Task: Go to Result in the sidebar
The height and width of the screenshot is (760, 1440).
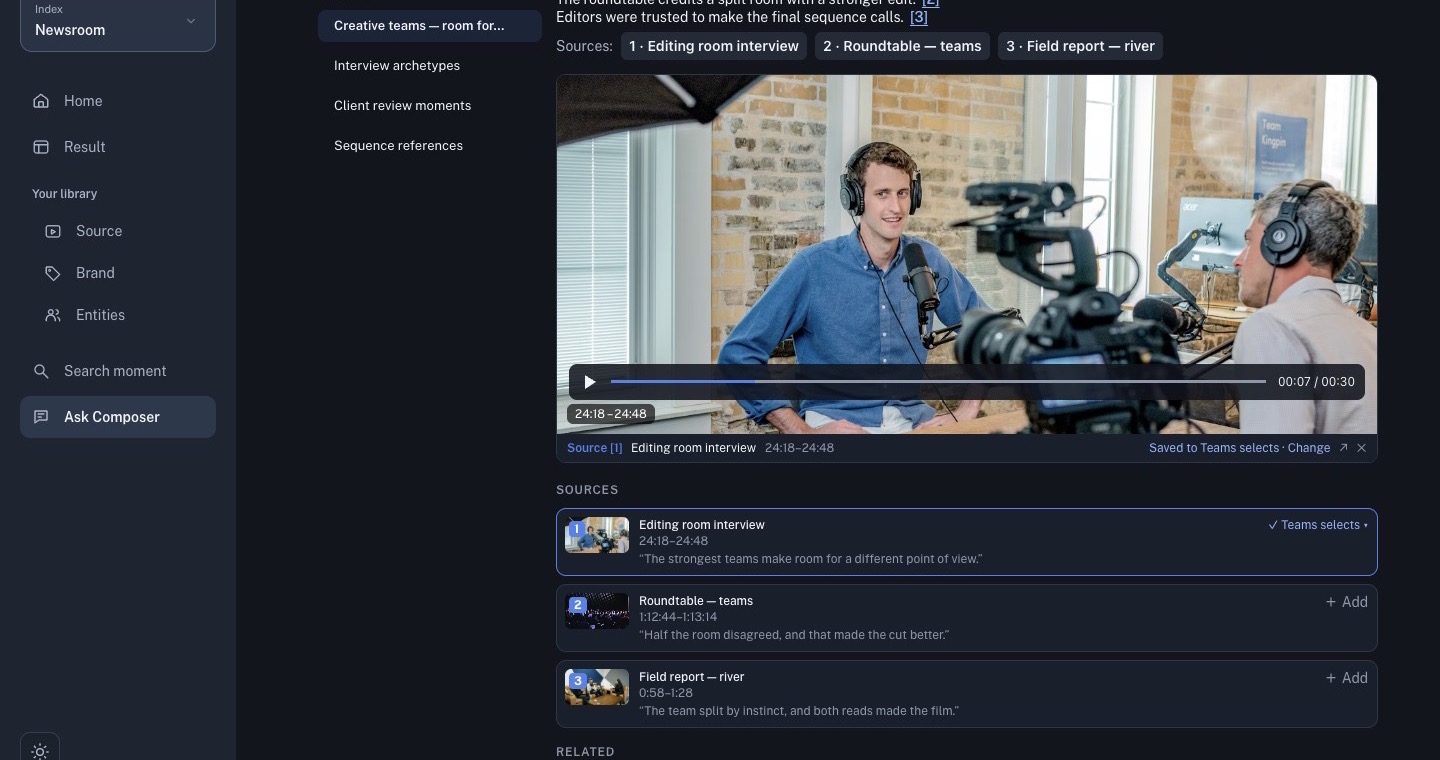Action: point(118,147)
